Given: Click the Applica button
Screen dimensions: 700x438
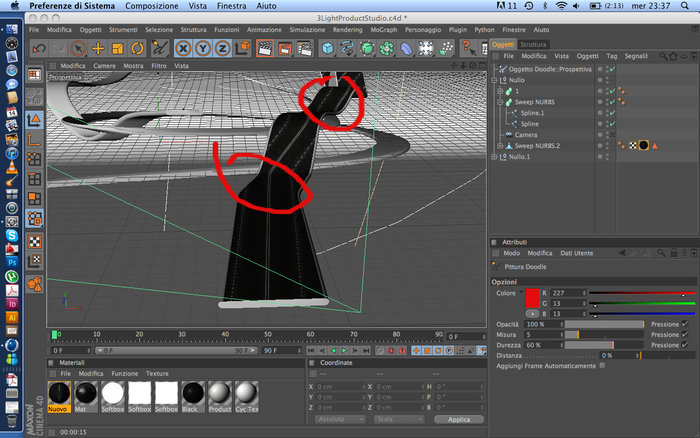Looking at the screenshot, I should click(x=459, y=419).
